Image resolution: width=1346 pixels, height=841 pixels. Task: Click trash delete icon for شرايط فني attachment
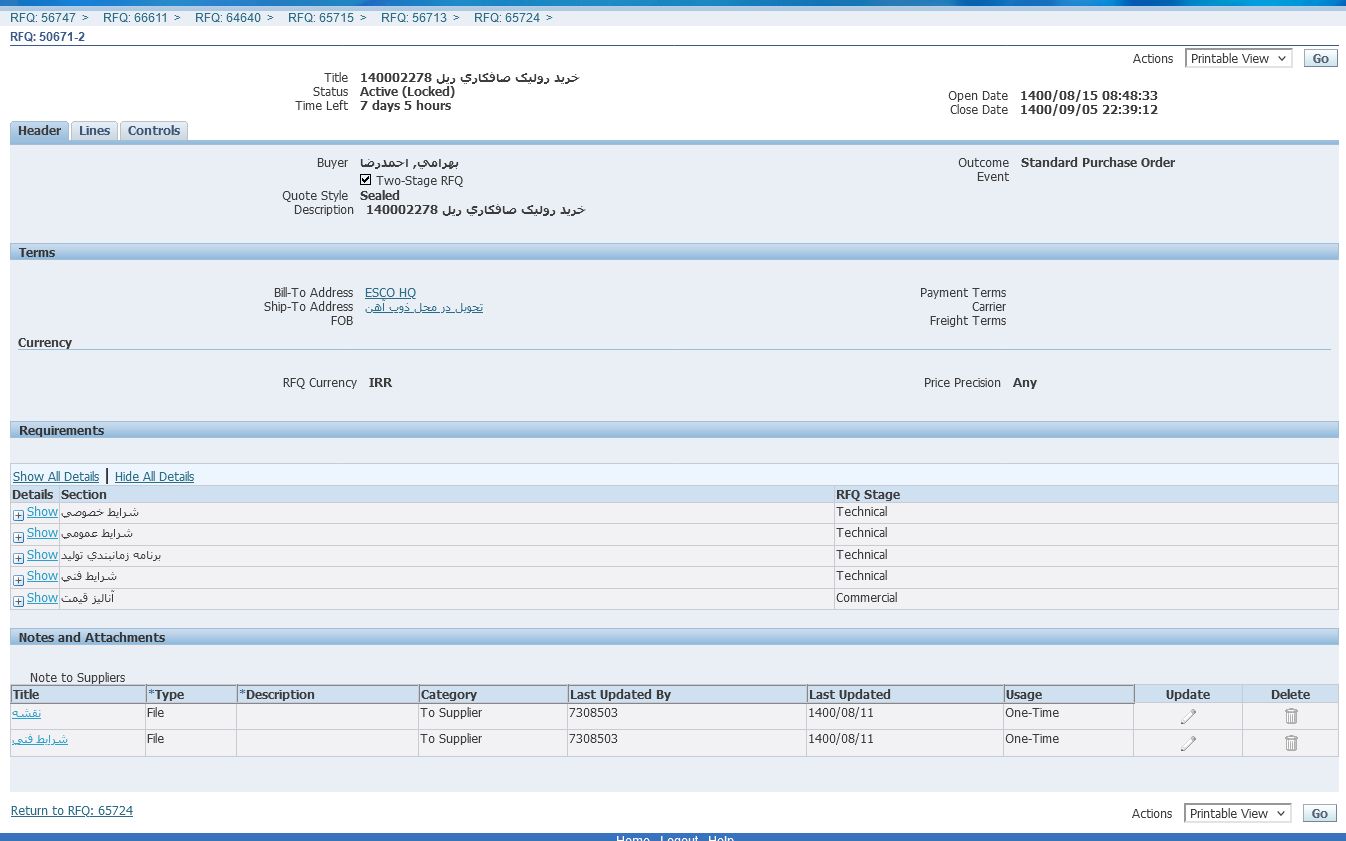tap(1291, 743)
